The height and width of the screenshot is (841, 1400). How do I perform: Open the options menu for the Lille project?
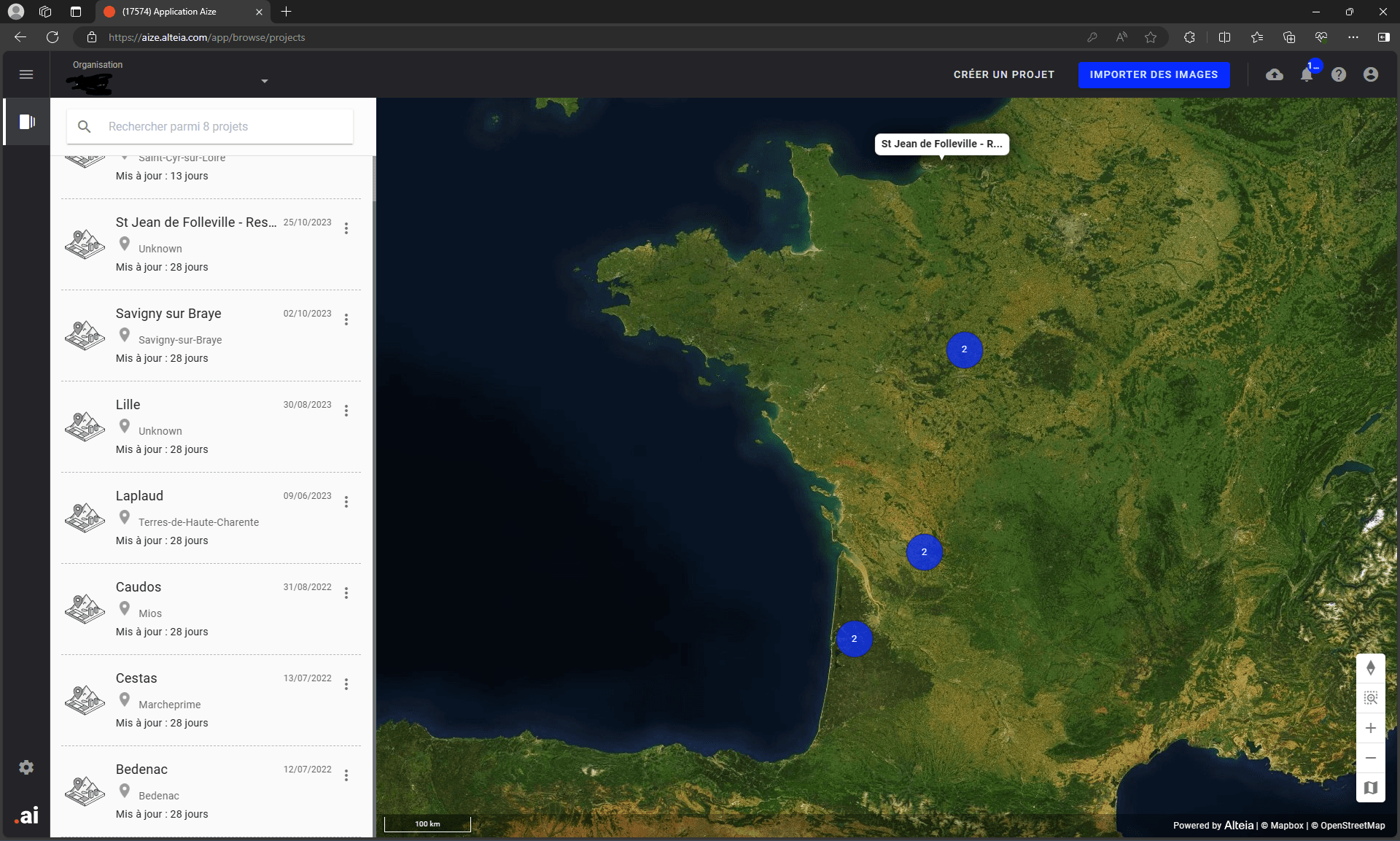pos(346,411)
